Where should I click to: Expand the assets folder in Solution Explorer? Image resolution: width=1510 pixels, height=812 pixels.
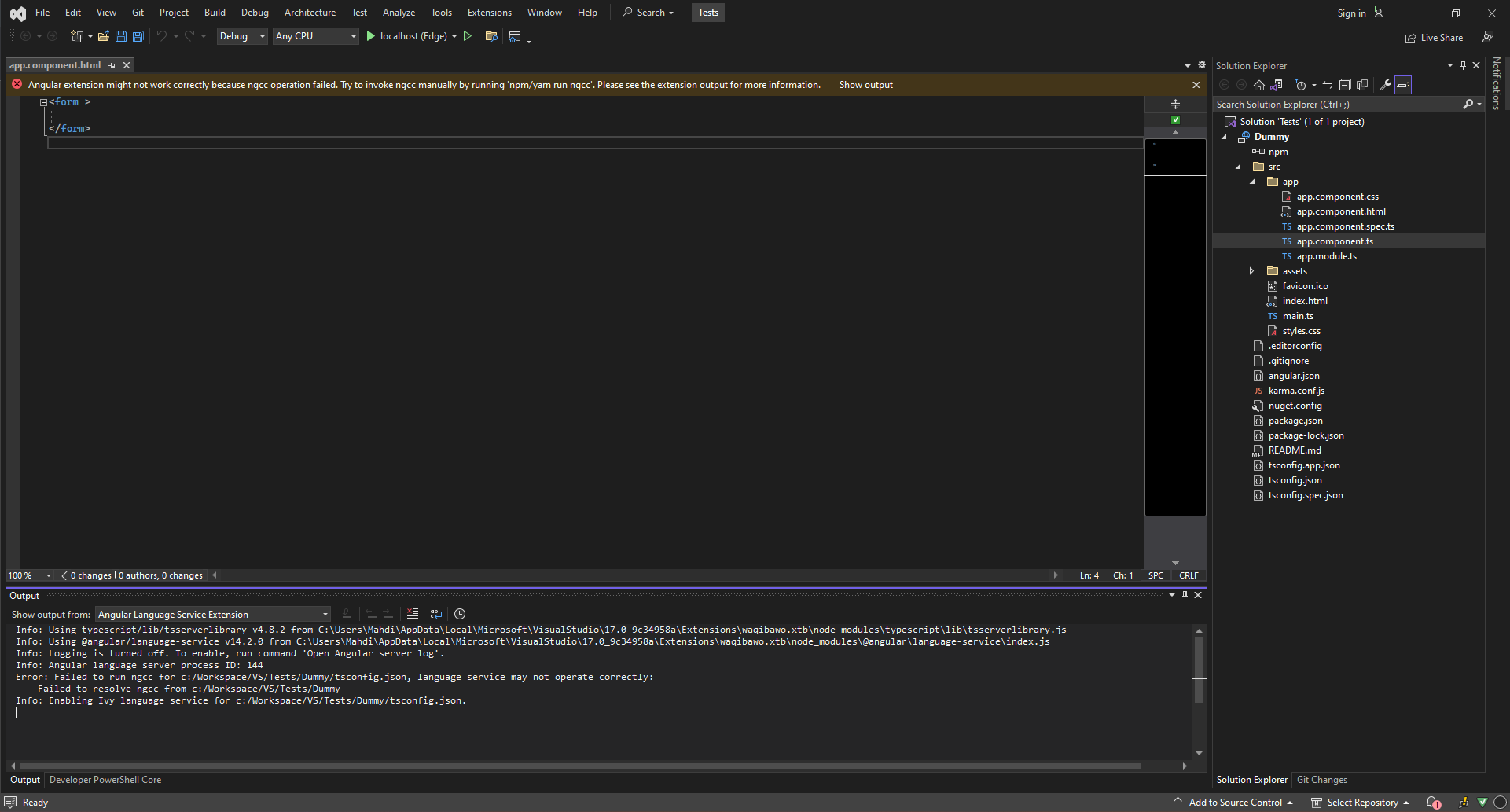pyautogui.click(x=1252, y=270)
